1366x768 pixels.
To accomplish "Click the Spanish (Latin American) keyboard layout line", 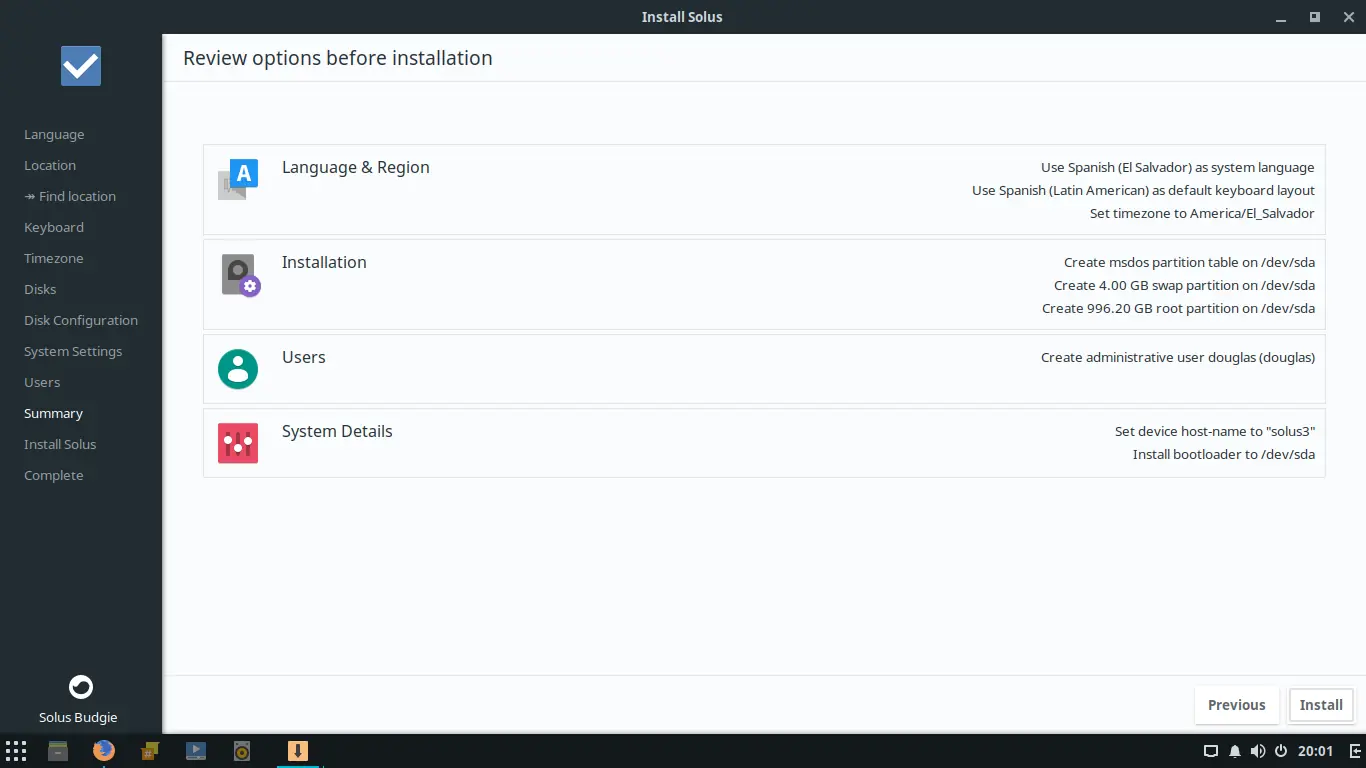I will click(x=1143, y=191).
